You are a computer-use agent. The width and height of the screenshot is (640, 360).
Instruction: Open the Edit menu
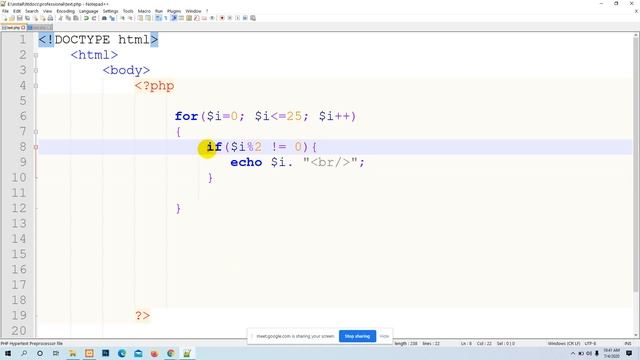[17, 11]
